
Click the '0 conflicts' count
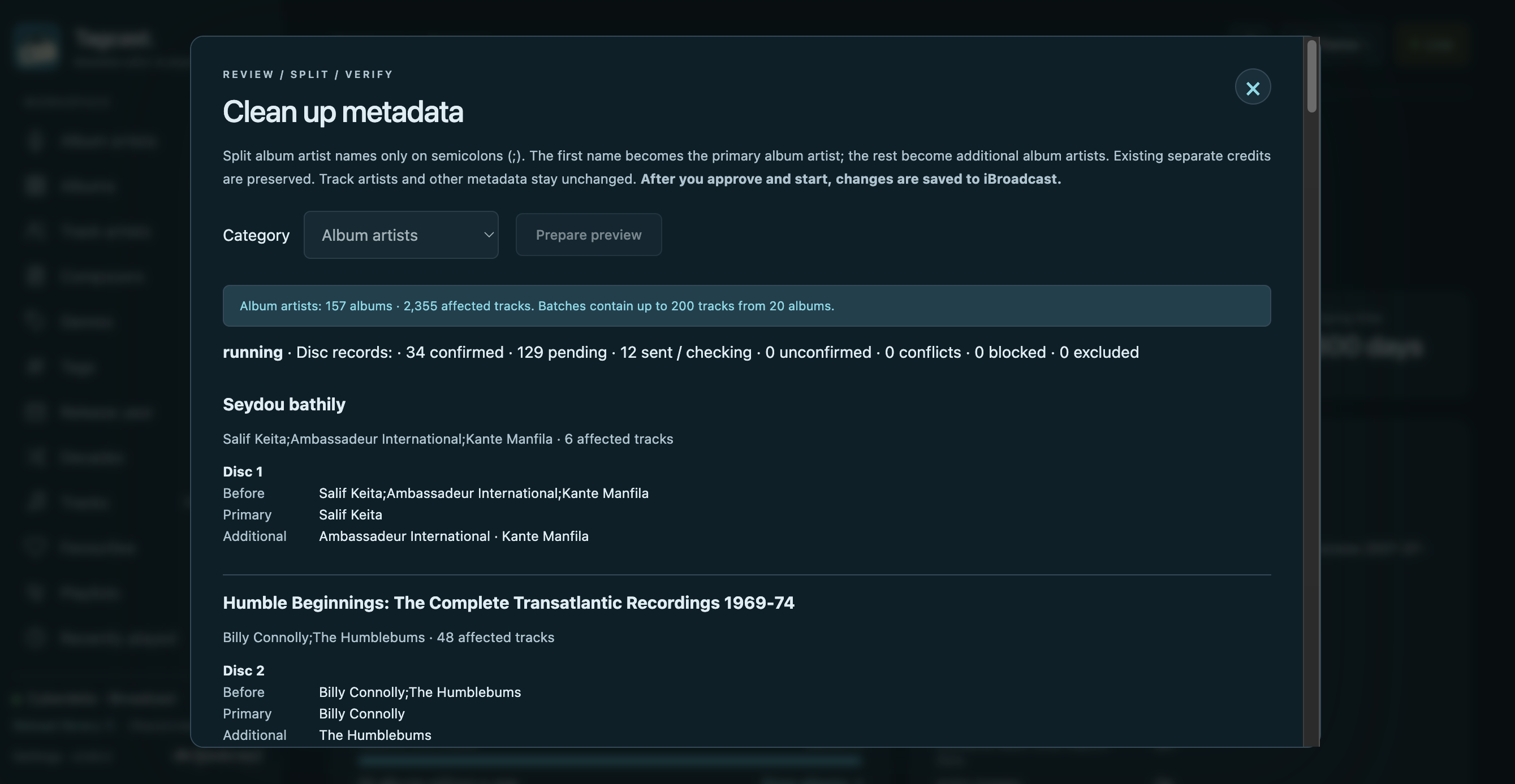click(x=923, y=352)
